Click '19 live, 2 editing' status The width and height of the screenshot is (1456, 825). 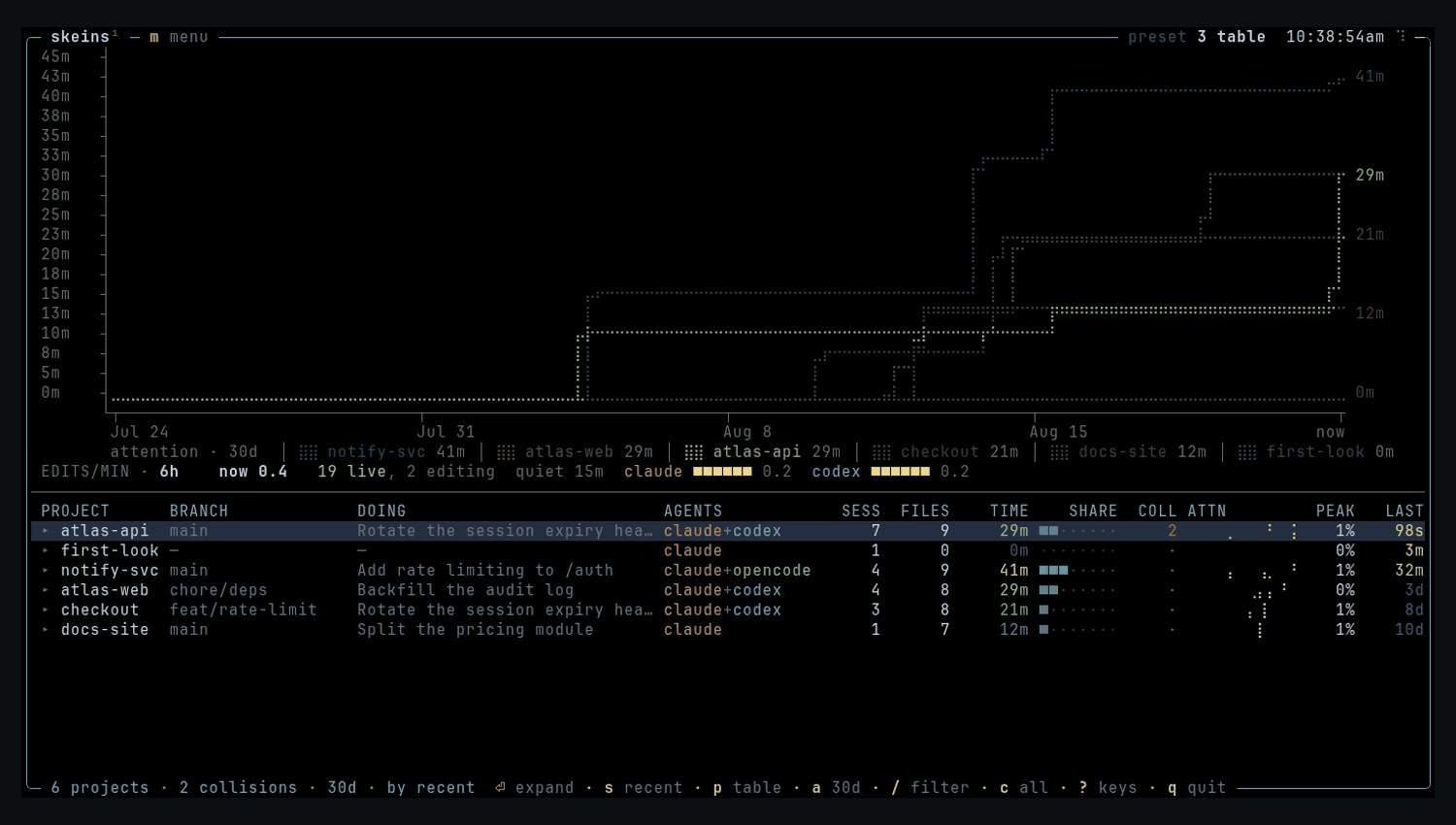coord(406,472)
